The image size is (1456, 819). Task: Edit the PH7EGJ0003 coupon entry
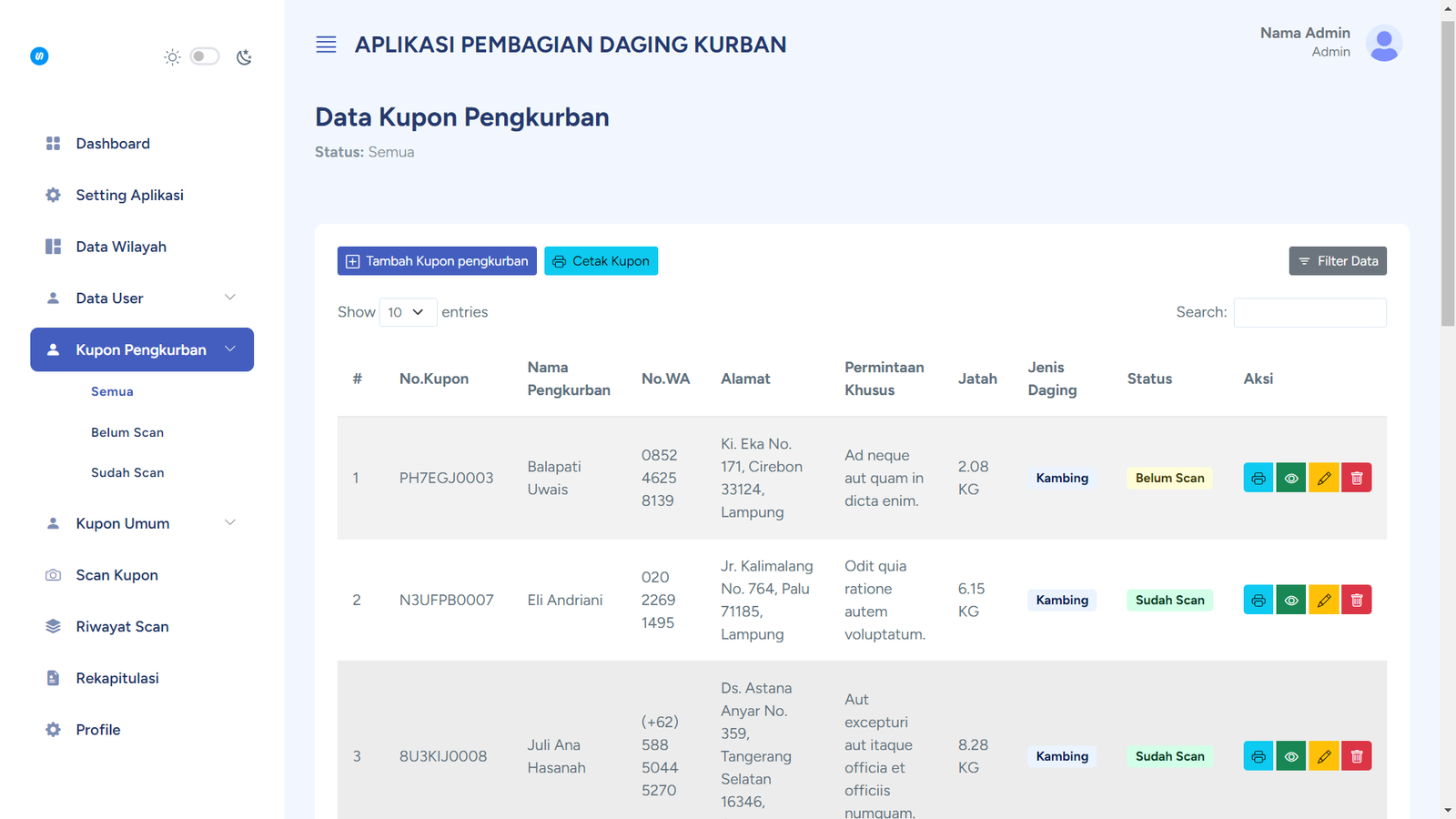click(1323, 478)
